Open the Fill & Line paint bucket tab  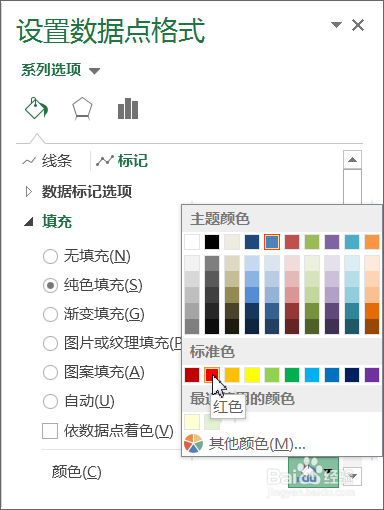pyautogui.click(x=37, y=108)
